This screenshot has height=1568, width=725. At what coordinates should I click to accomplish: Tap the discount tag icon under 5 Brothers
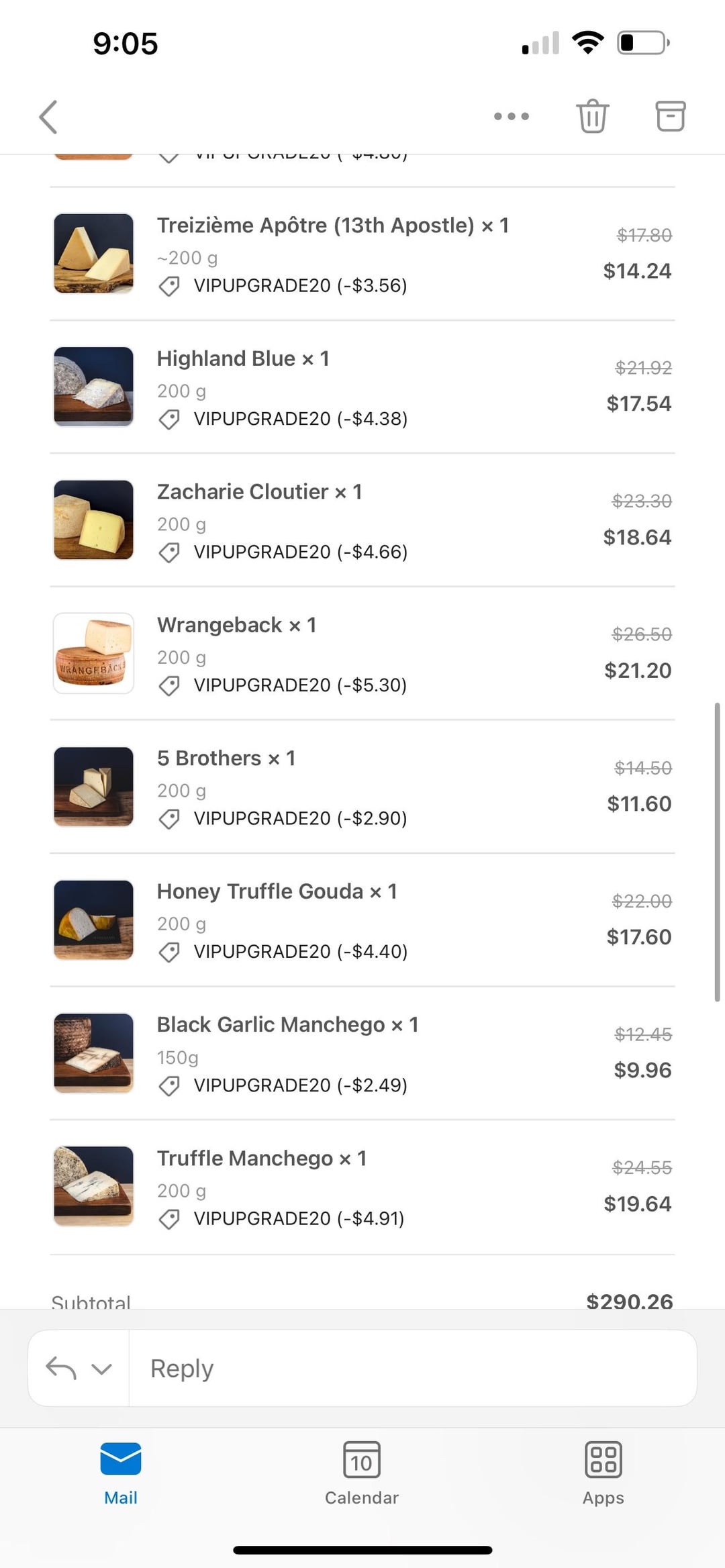(169, 819)
